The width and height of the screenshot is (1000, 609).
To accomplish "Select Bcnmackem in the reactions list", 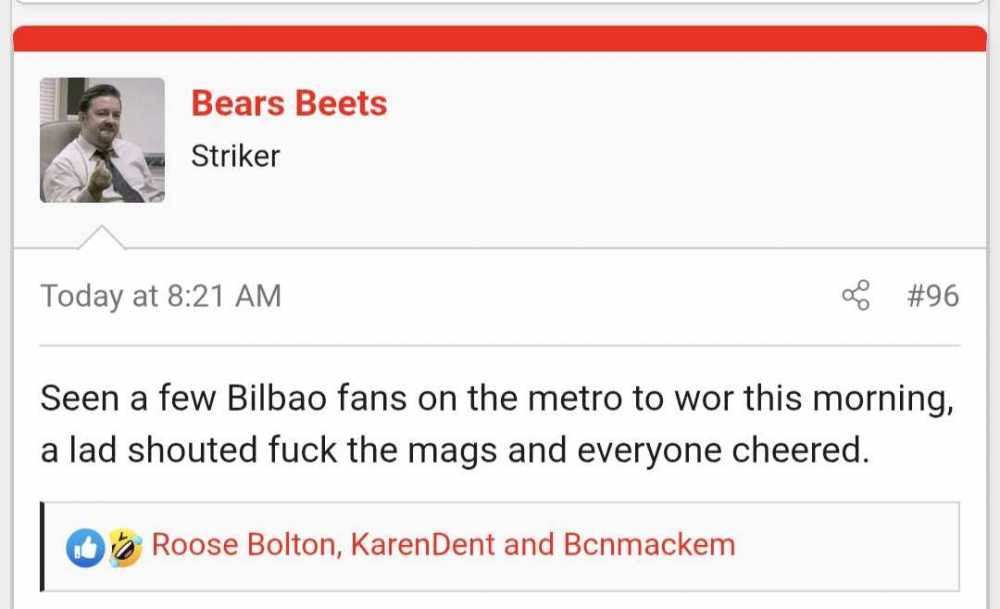I will click(x=649, y=545).
